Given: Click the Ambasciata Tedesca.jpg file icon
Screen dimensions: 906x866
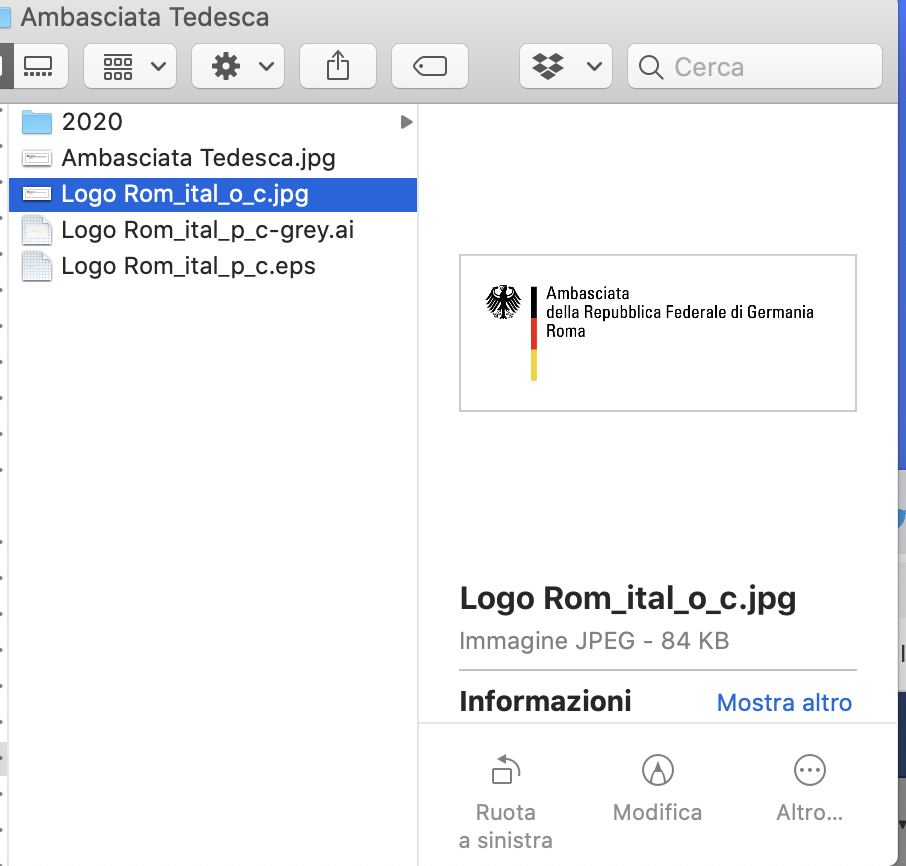Looking at the screenshot, I should click(36, 158).
